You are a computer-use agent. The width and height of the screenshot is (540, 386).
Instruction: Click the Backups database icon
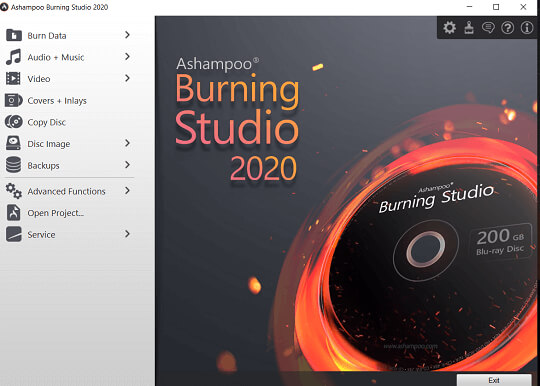point(13,165)
